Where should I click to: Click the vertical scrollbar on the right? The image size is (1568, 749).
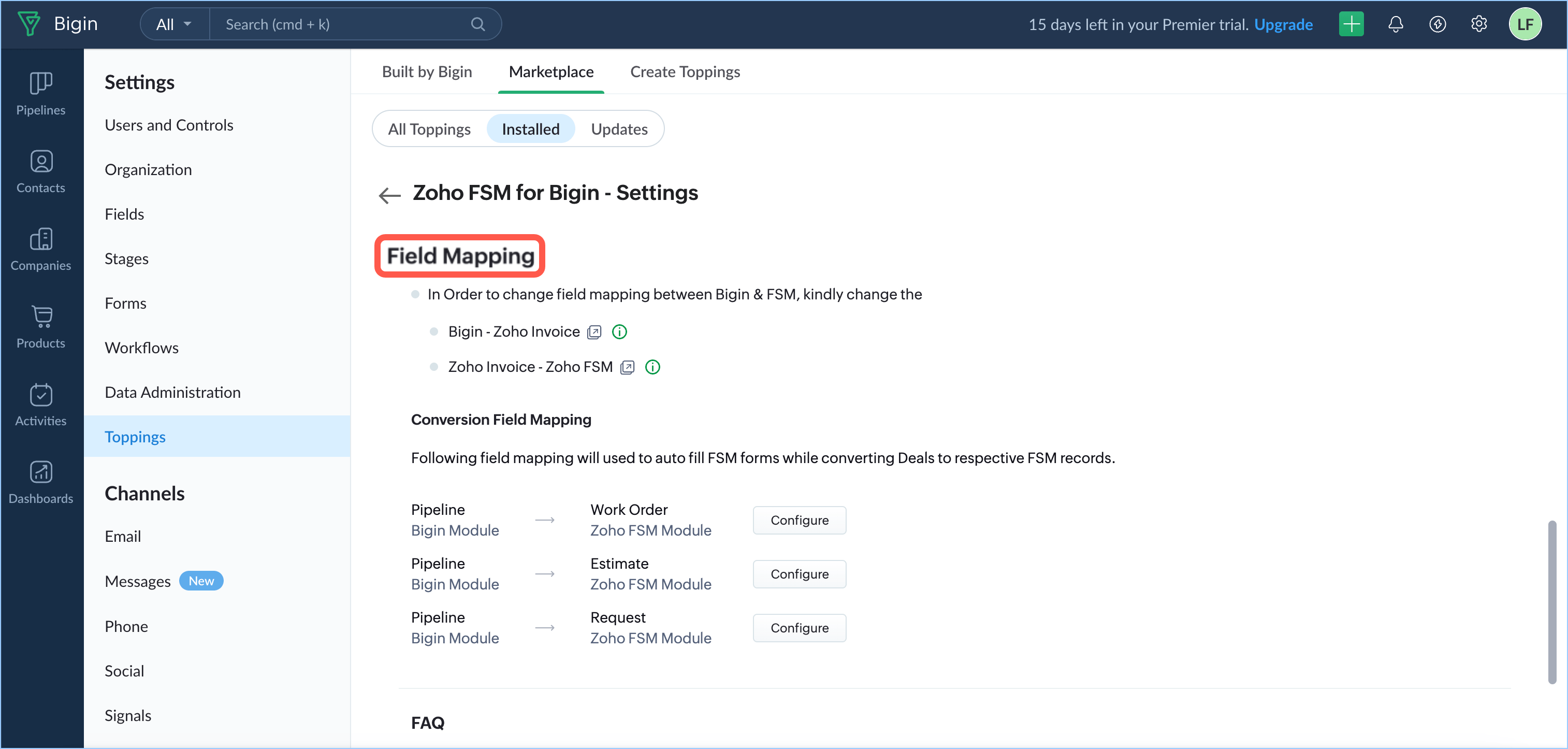tap(1551, 602)
